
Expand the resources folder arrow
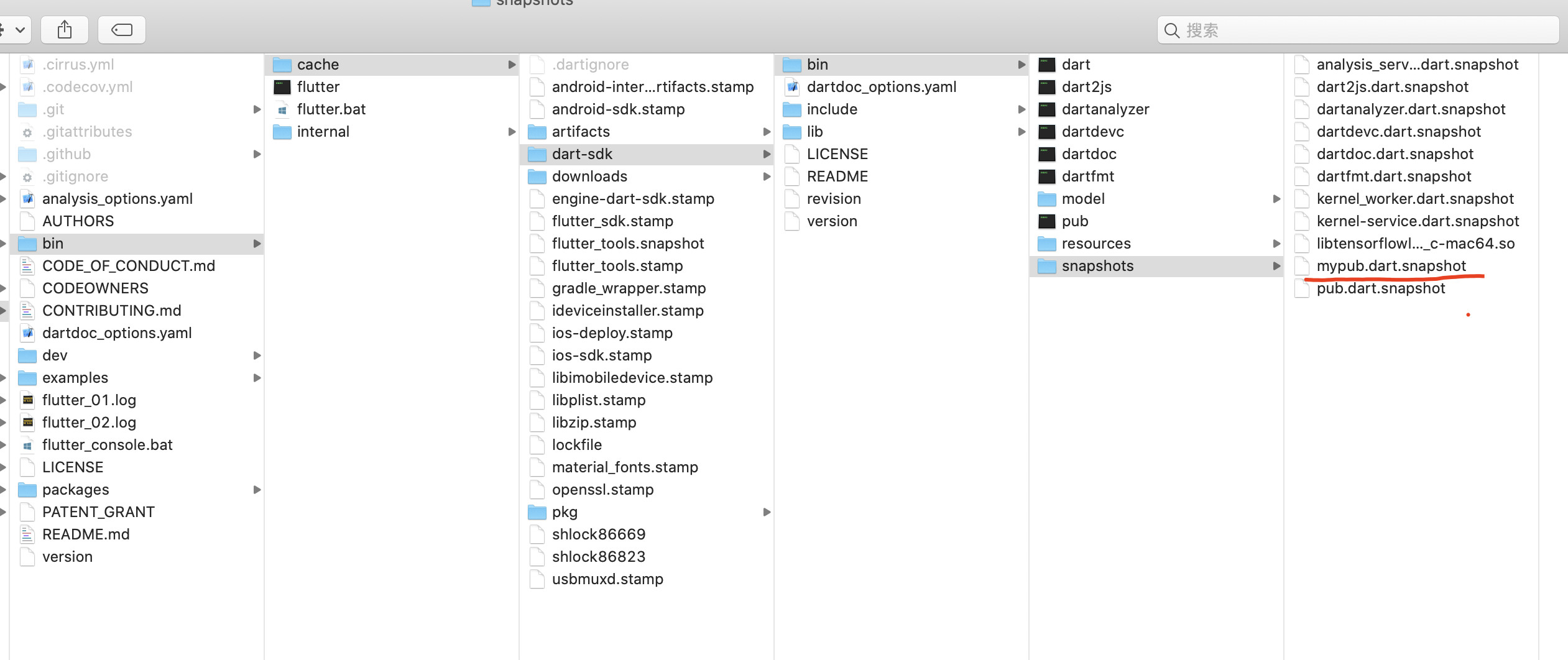coord(1276,244)
